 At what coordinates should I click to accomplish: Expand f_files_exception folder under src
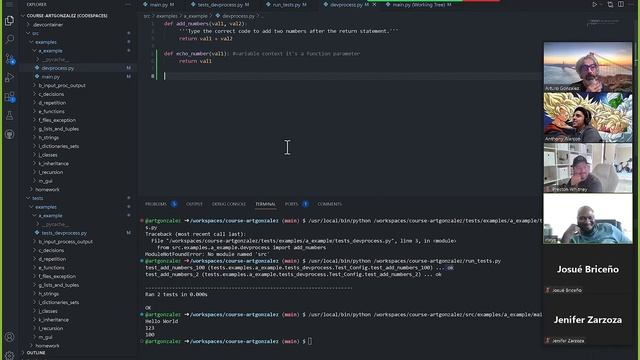[57, 120]
